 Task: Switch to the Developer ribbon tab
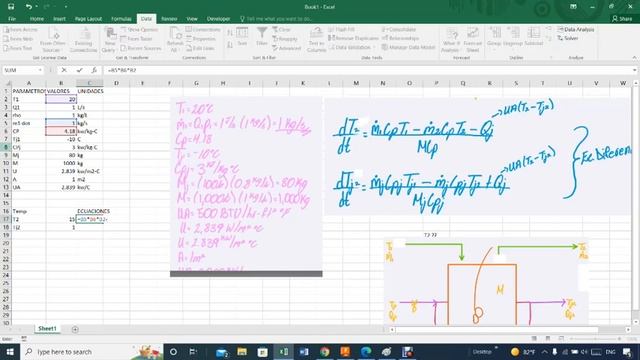click(218, 19)
